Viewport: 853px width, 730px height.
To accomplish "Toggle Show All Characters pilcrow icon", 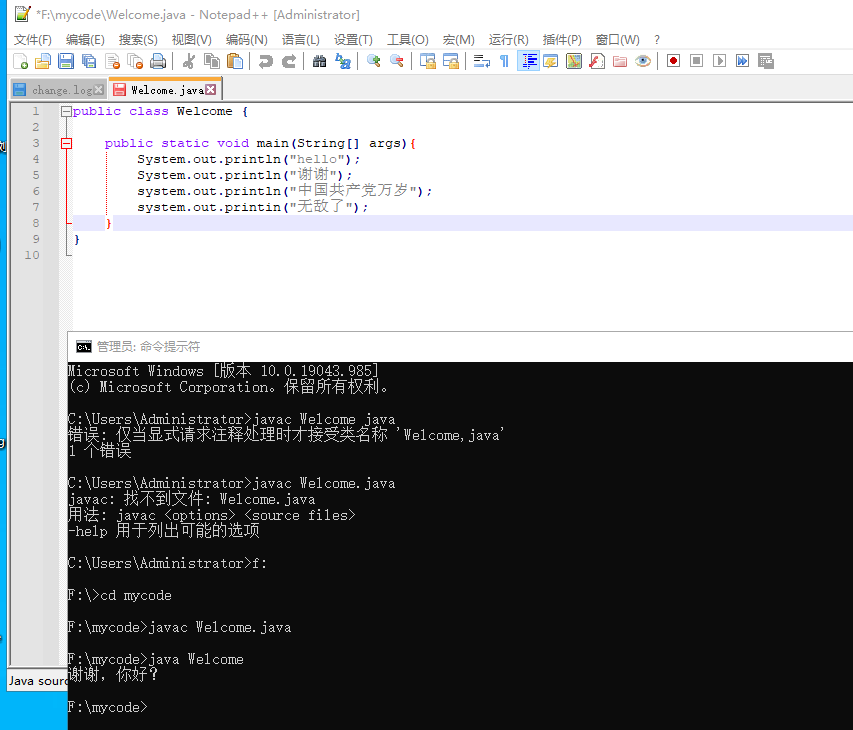I will point(504,61).
